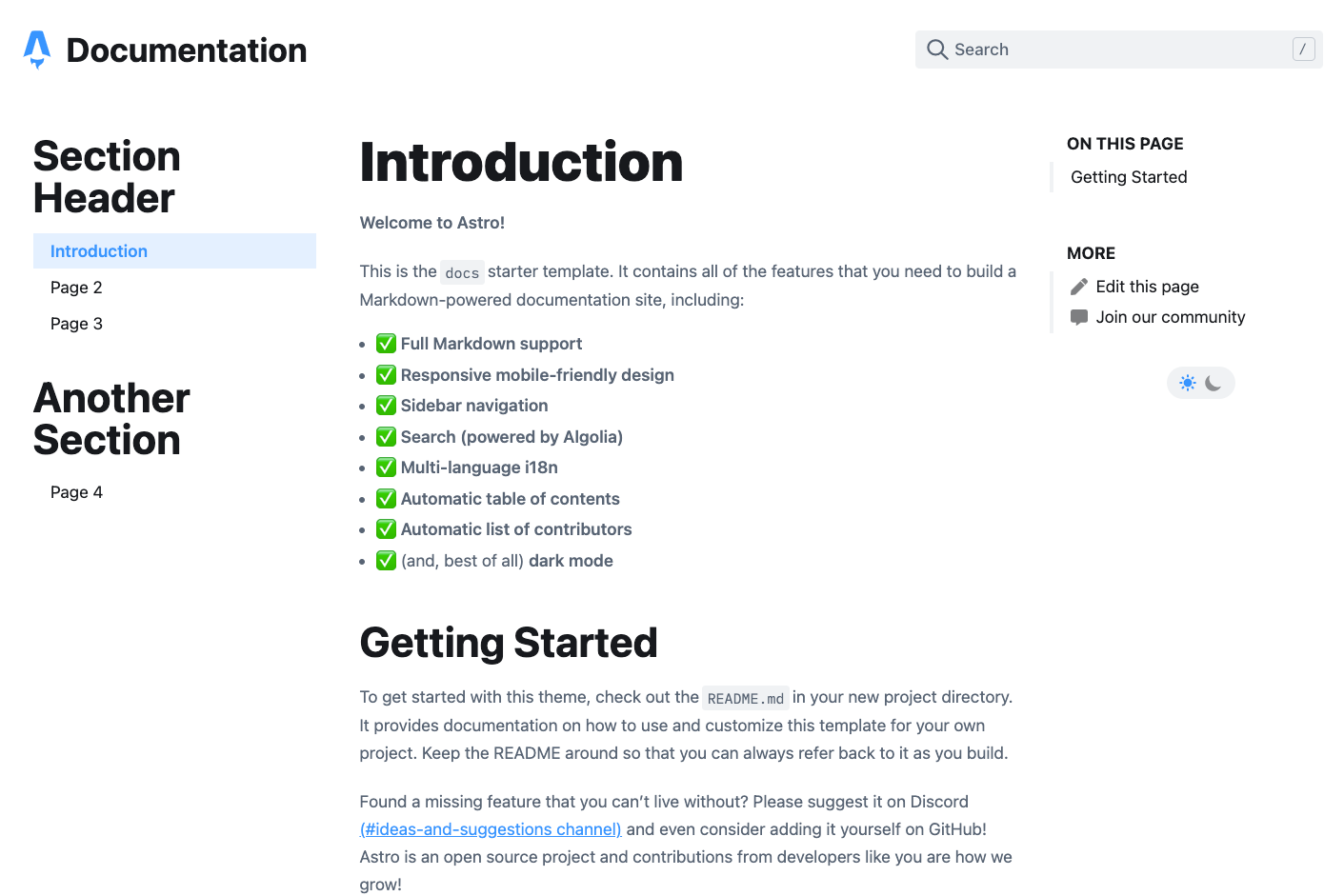Focus the Search input field
The width and height of the screenshot is (1344, 896).
click(x=1114, y=50)
